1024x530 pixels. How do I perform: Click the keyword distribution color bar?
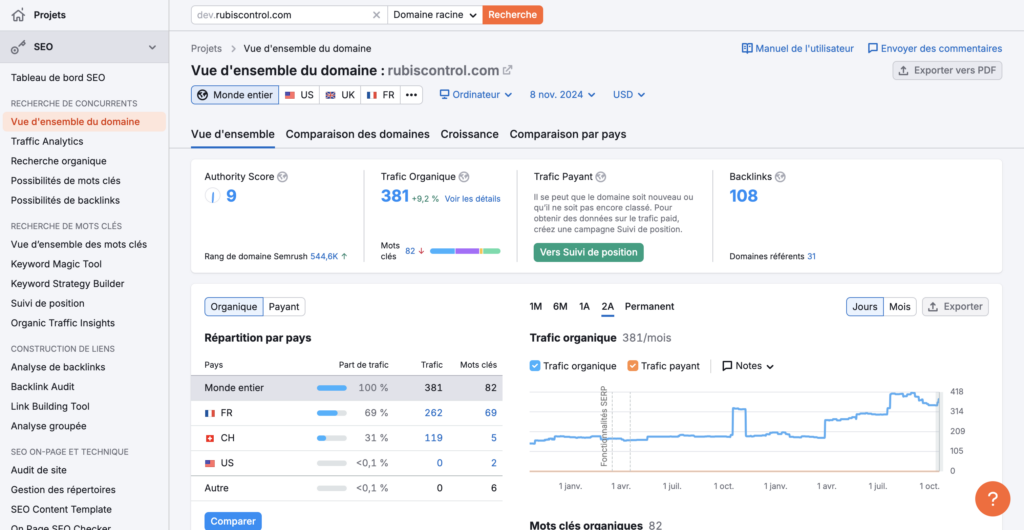(x=465, y=251)
